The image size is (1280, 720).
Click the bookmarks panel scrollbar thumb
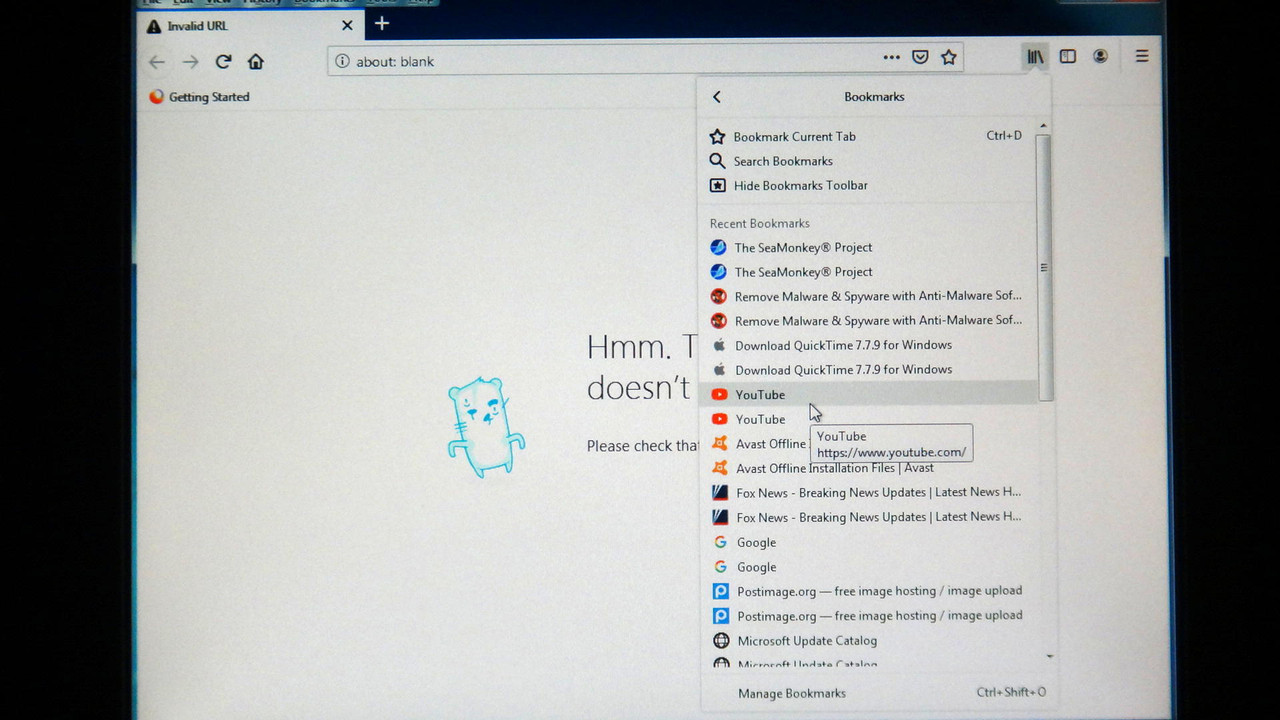[x=1044, y=267]
